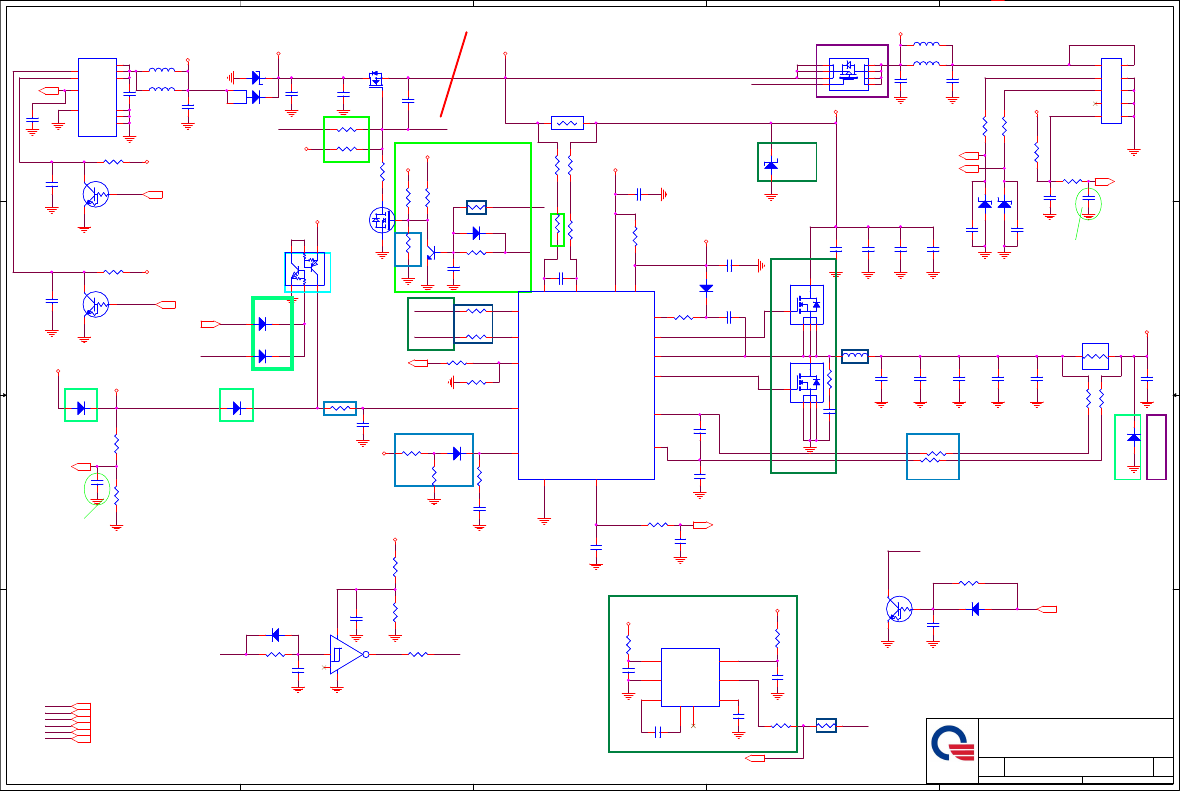This screenshot has width=1180, height=791.
Task: Select the Zener diode in the green box below the long resistor rail
Action: click(771, 165)
